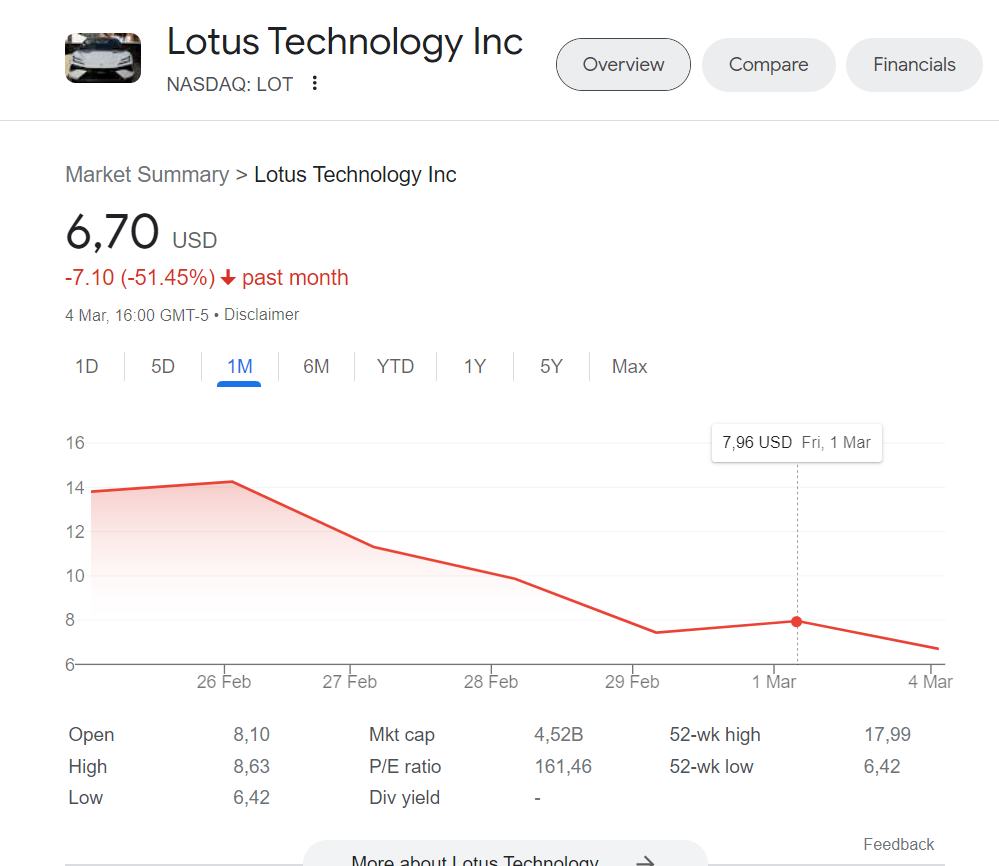Image resolution: width=999 pixels, height=866 pixels.
Task: Click the Feedback link
Action: (x=898, y=844)
